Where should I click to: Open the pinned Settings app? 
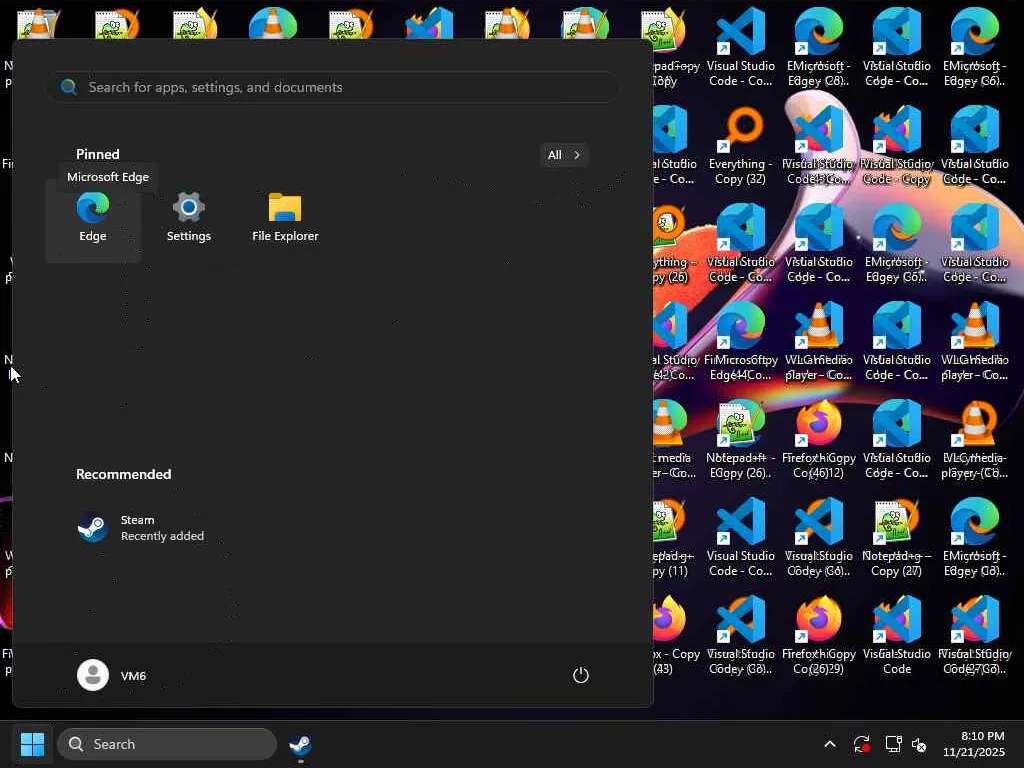click(x=188, y=219)
